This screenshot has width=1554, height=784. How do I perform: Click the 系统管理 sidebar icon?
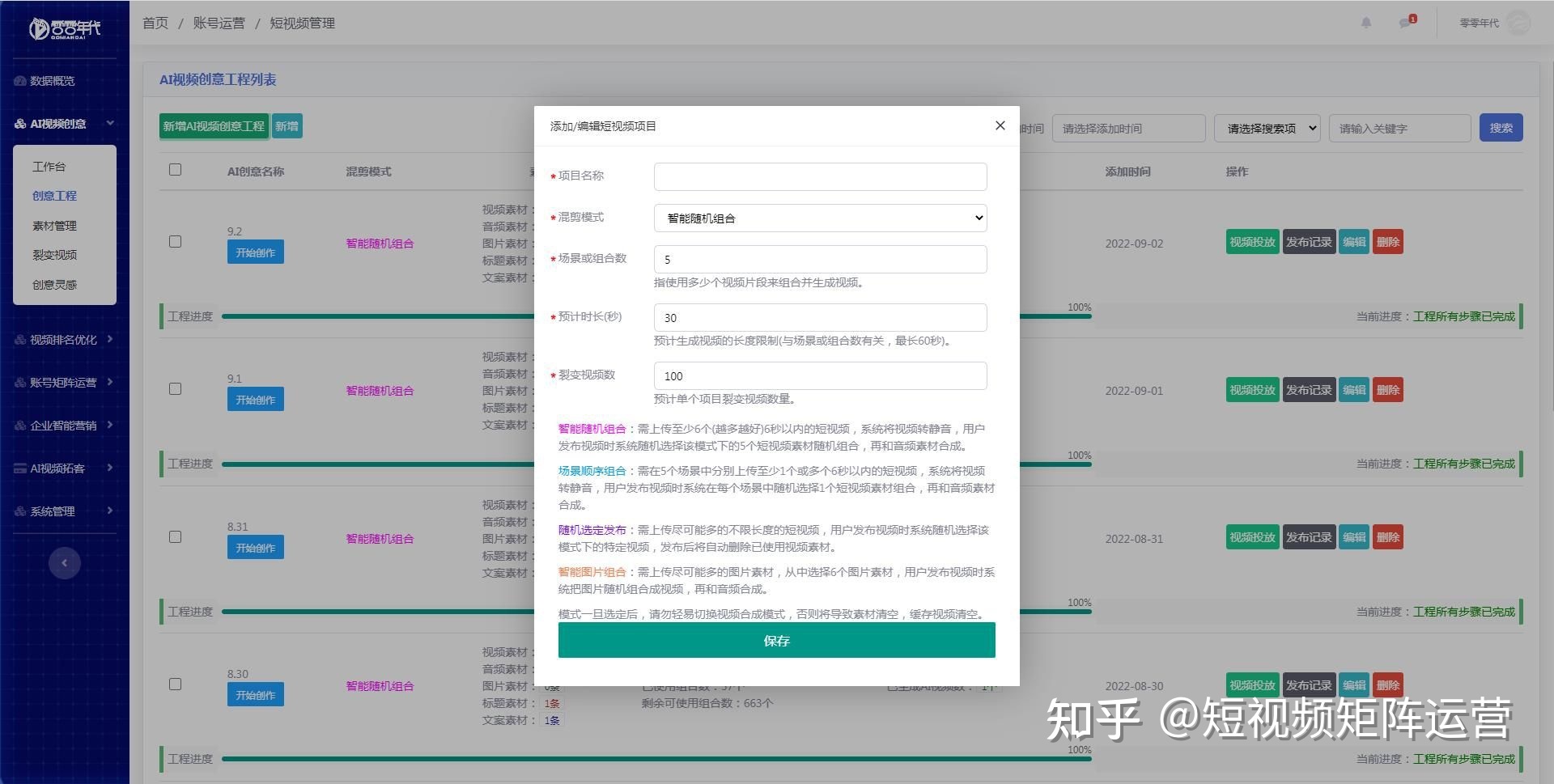(x=20, y=511)
